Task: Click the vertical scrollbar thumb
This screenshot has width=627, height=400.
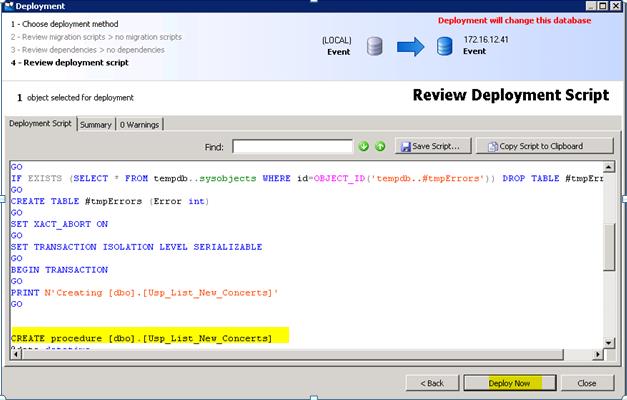Action: pos(609,247)
